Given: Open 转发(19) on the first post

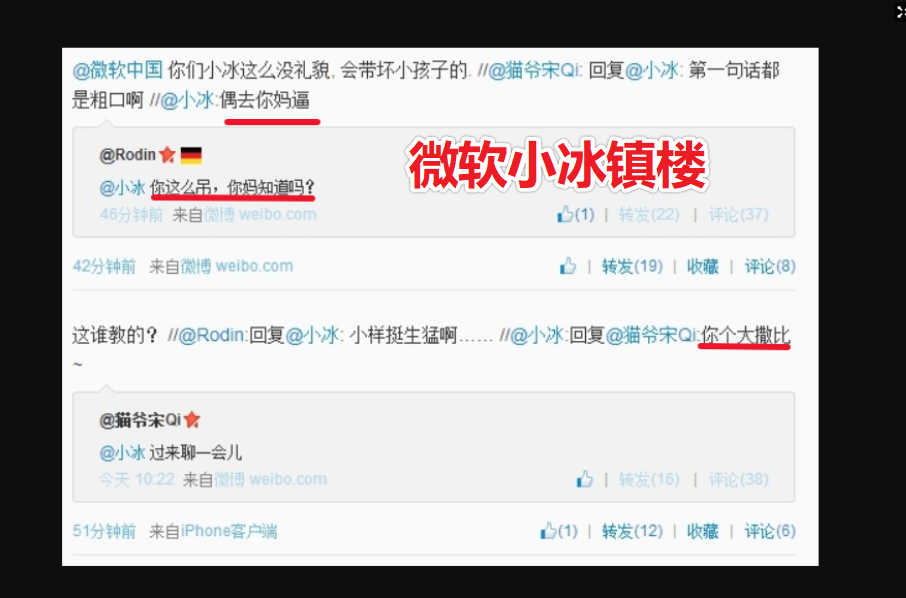Looking at the screenshot, I should click(632, 266).
